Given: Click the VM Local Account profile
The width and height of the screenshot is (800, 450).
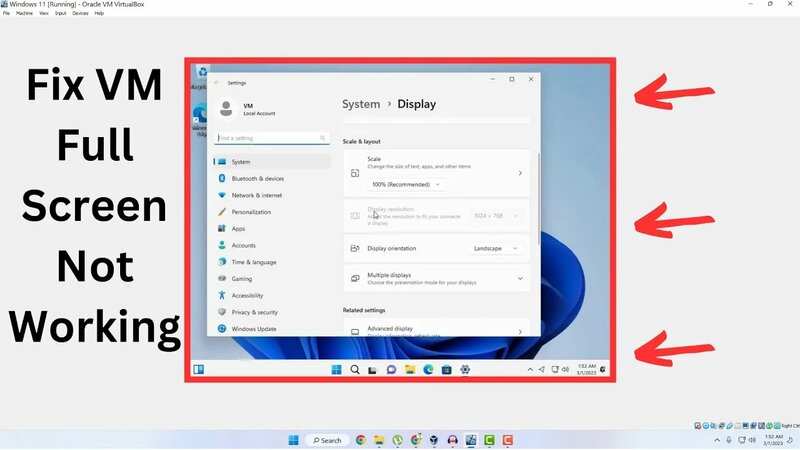Looking at the screenshot, I should click(247, 109).
